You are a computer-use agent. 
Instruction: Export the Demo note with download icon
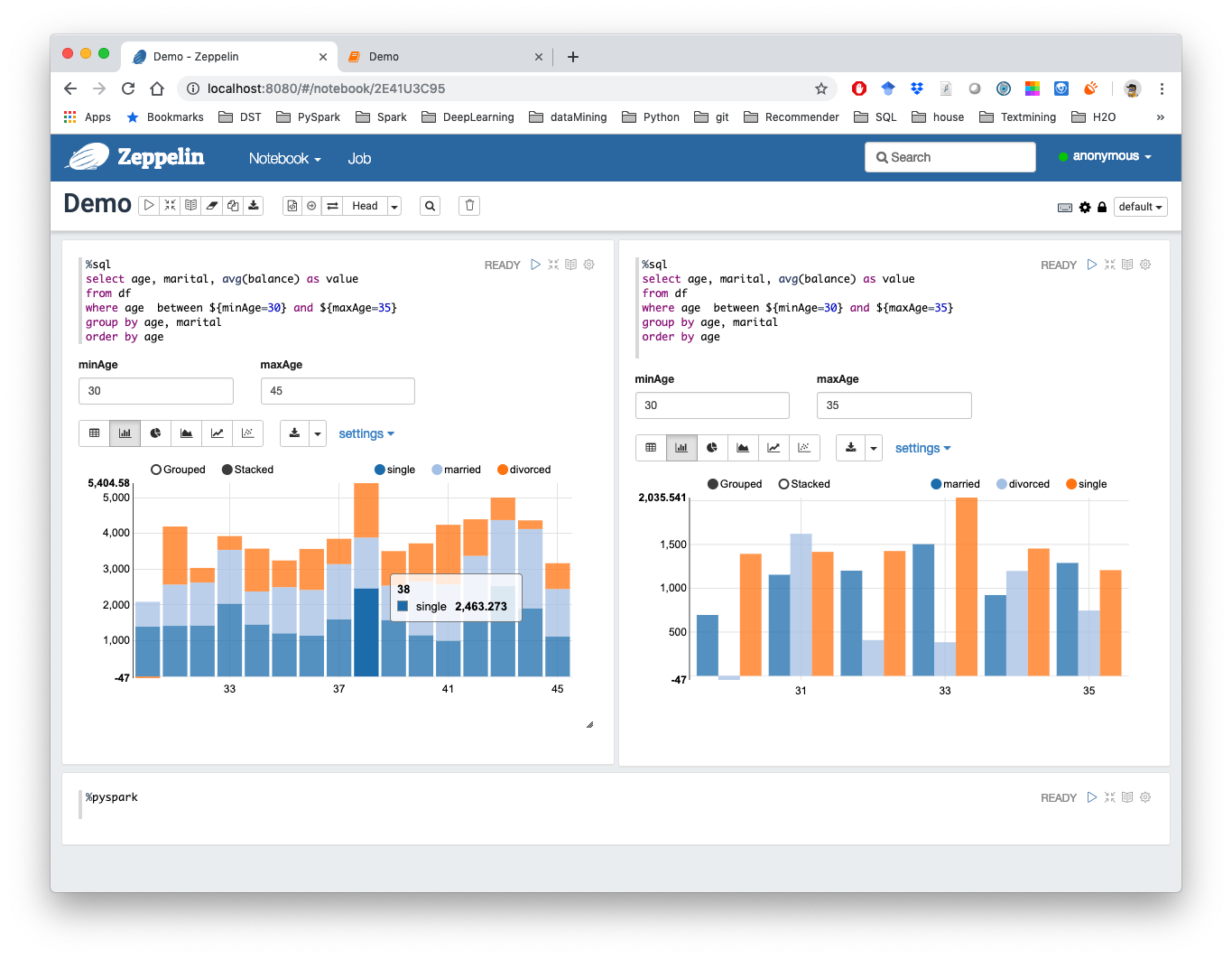(x=254, y=206)
